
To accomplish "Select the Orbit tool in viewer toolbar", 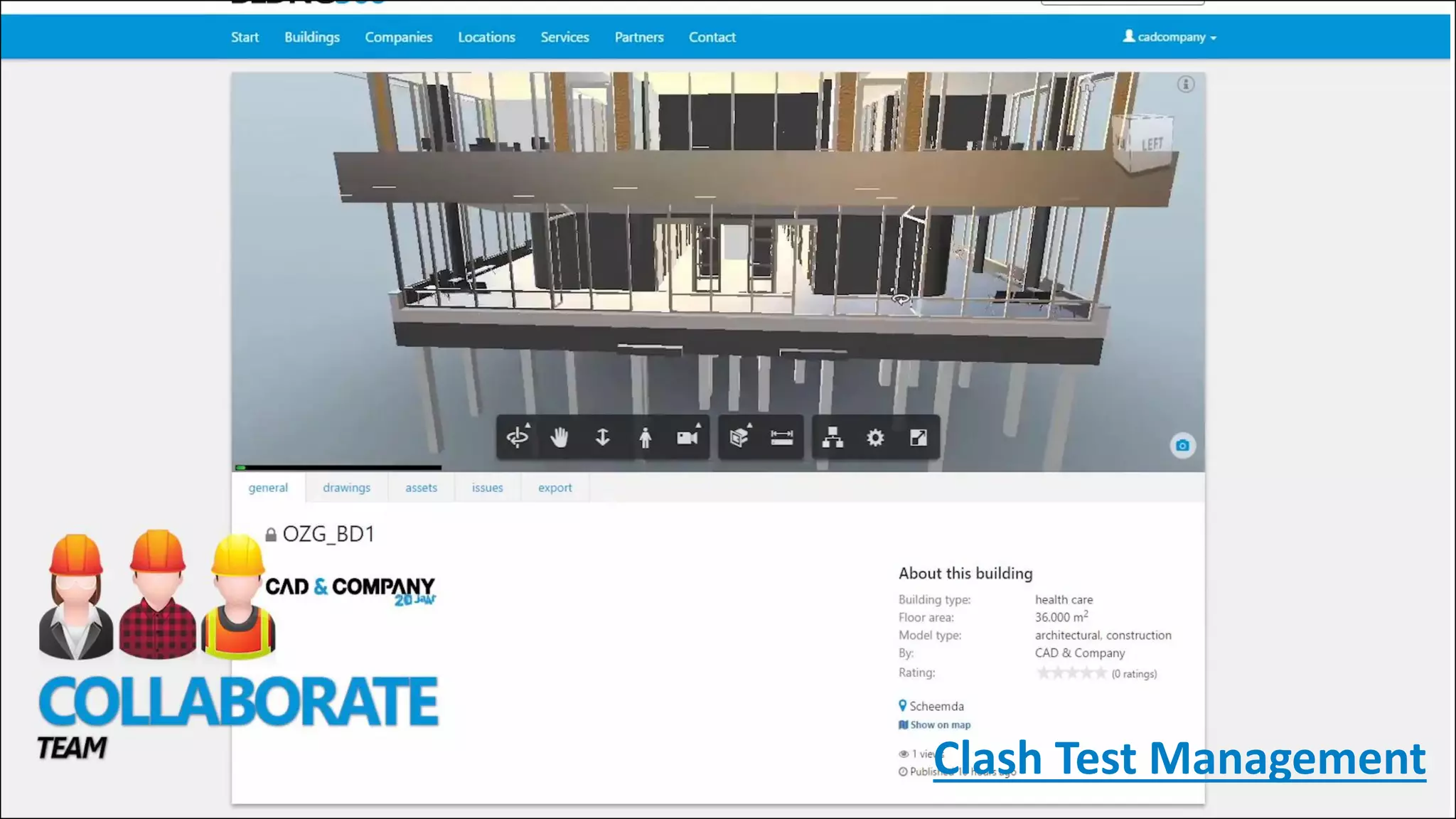I will (x=518, y=437).
